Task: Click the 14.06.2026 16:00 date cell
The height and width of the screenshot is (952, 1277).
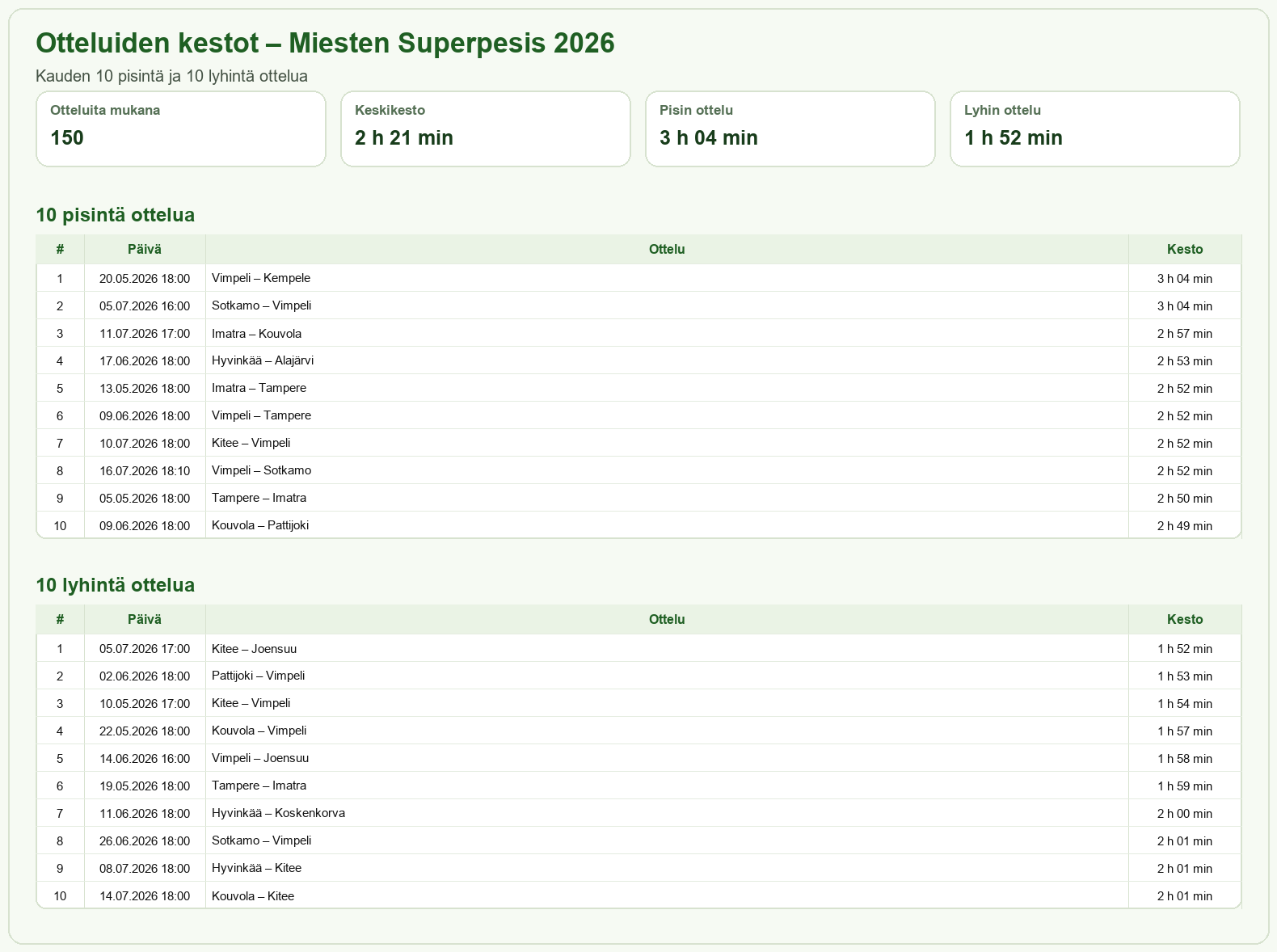Action: point(145,758)
